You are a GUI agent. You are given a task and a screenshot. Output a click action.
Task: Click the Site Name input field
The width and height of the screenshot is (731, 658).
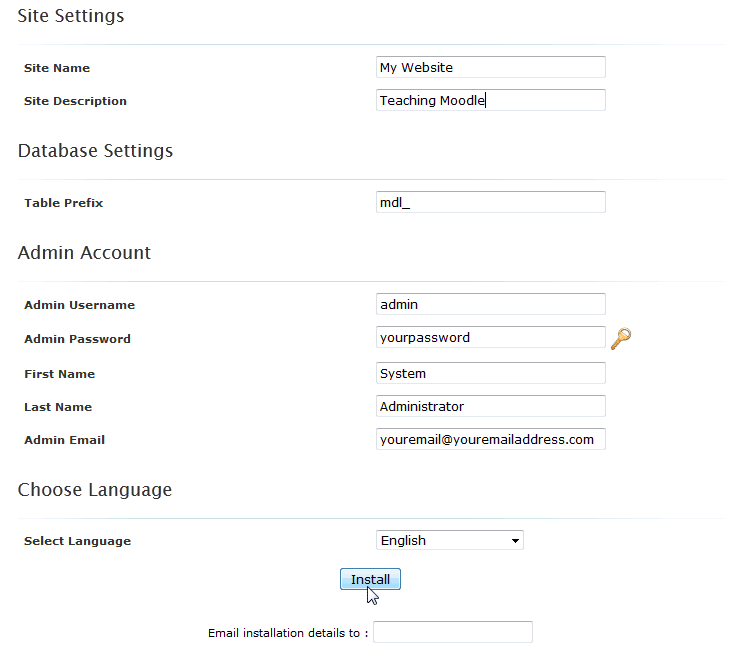490,67
